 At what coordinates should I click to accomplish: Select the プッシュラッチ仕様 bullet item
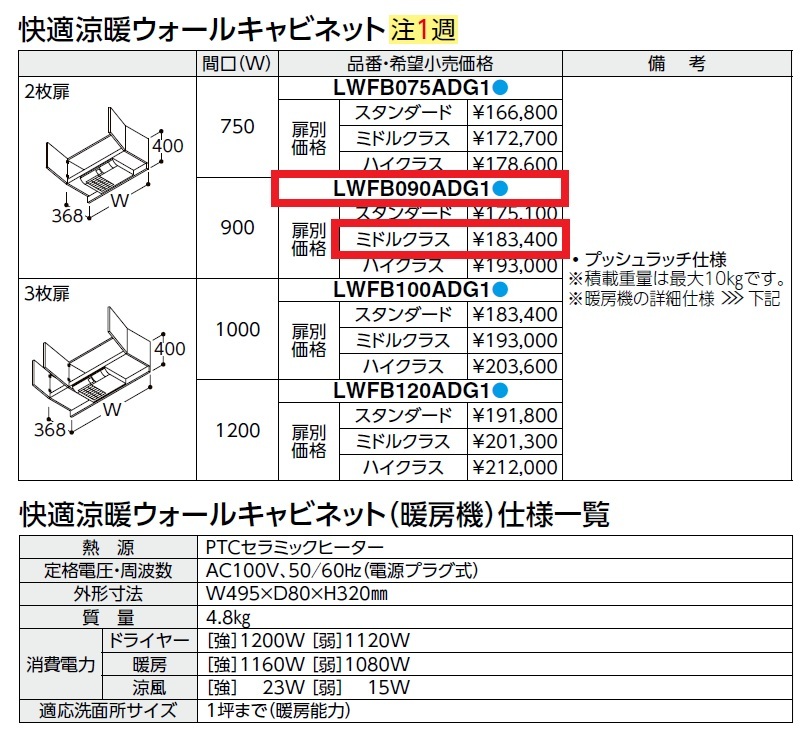tap(650, 258)
